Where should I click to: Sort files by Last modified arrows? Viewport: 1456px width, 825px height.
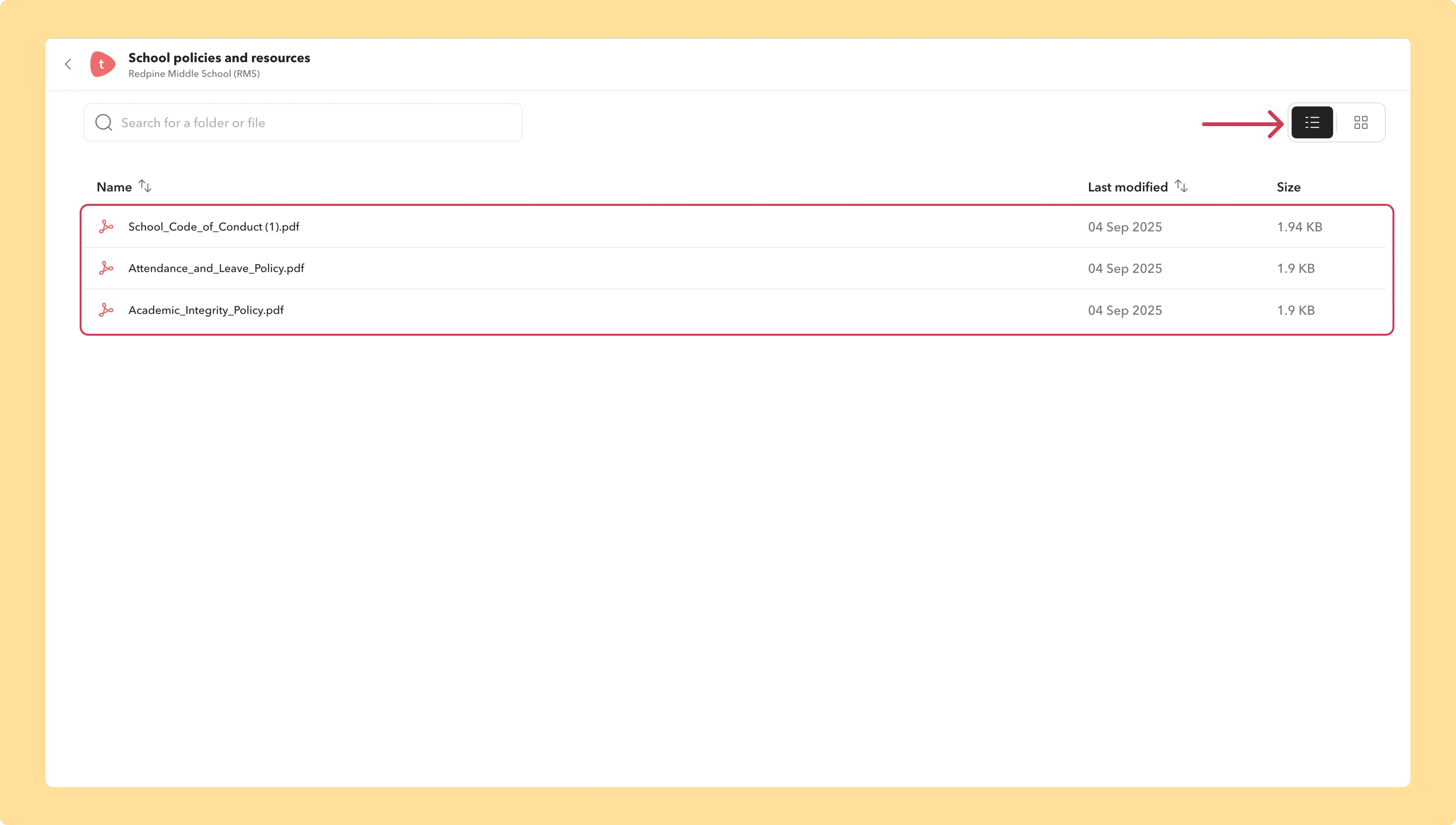point(1181,186)
